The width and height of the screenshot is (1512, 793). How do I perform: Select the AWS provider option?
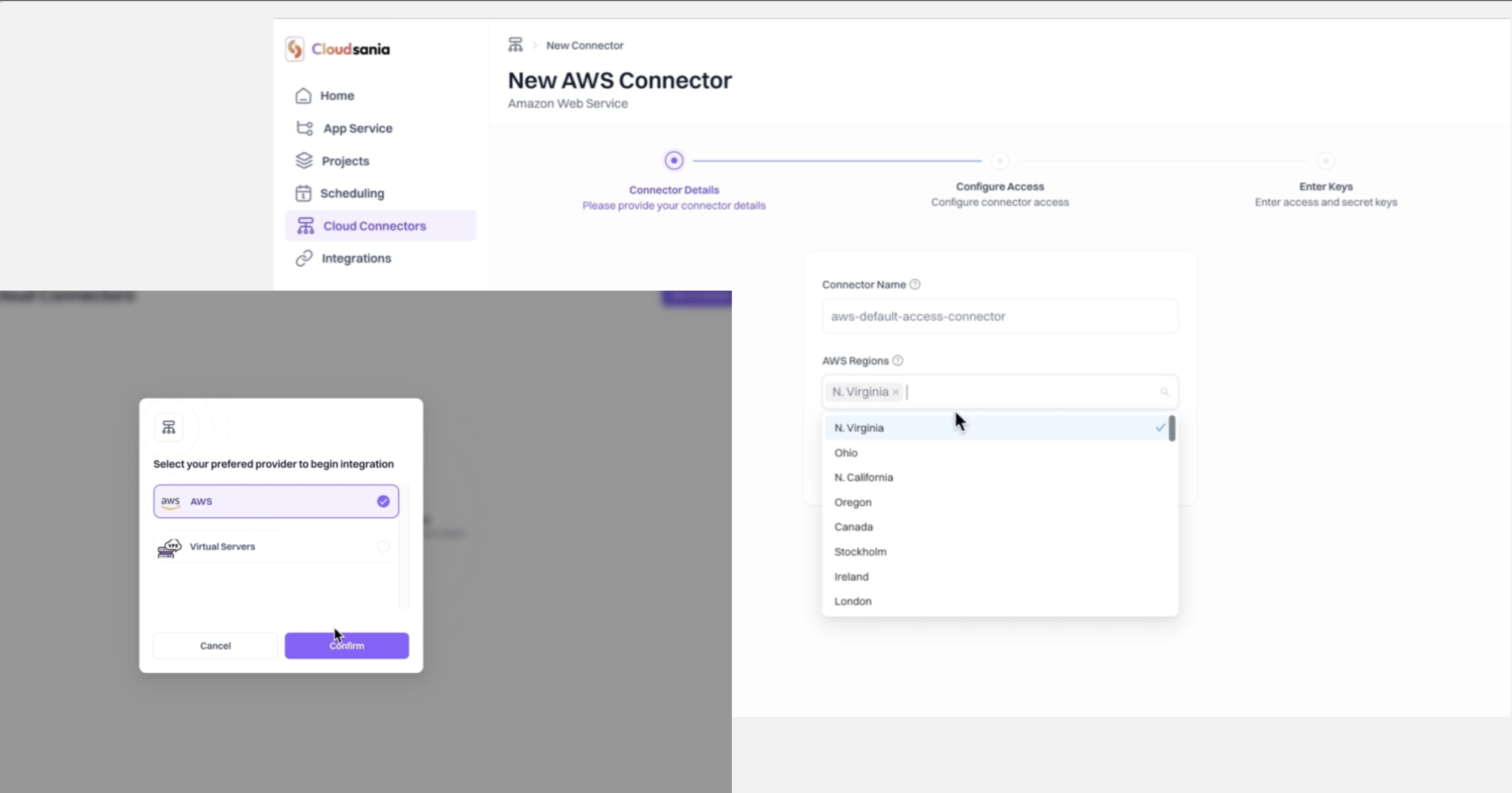(x=276, y=501)
